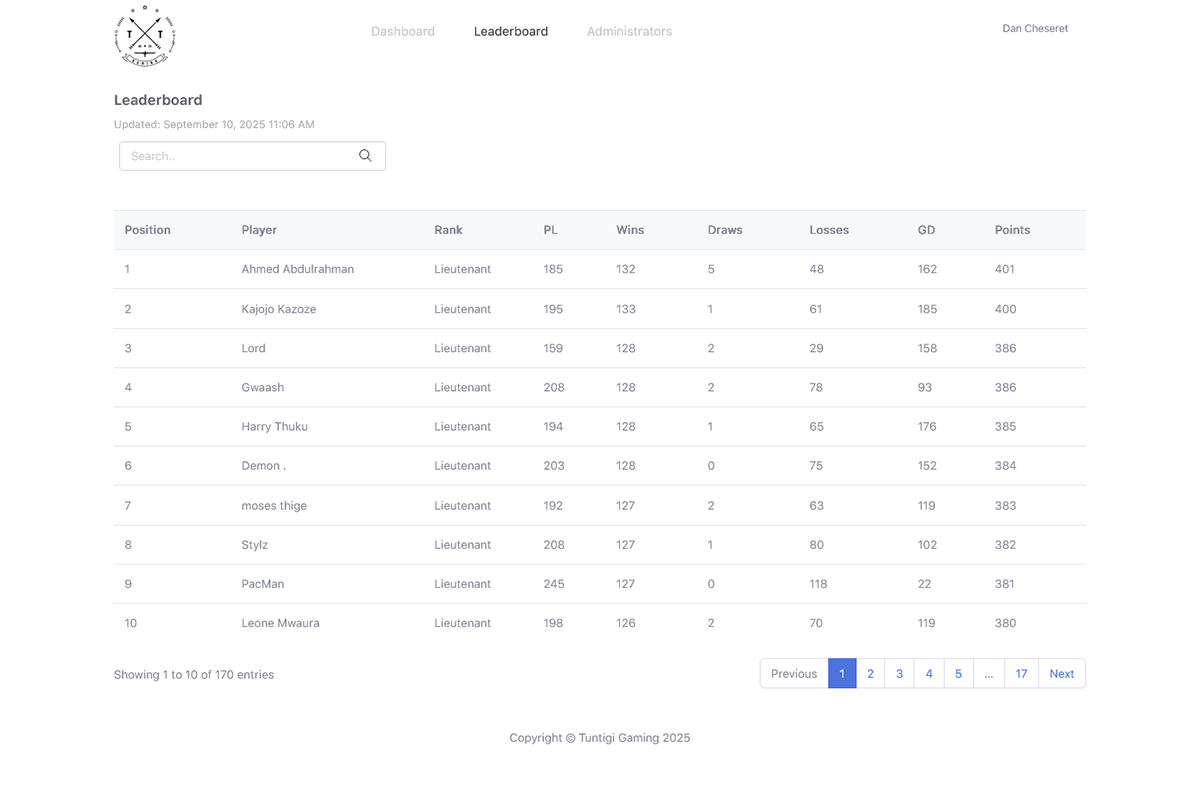The height and width of the screenshot is (800, 1200).
Task: Open the last page 17
Action: 1021,673
